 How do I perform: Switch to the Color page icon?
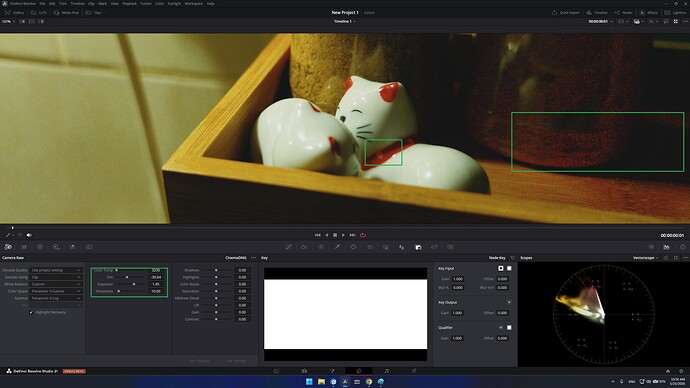click(359, 371)
